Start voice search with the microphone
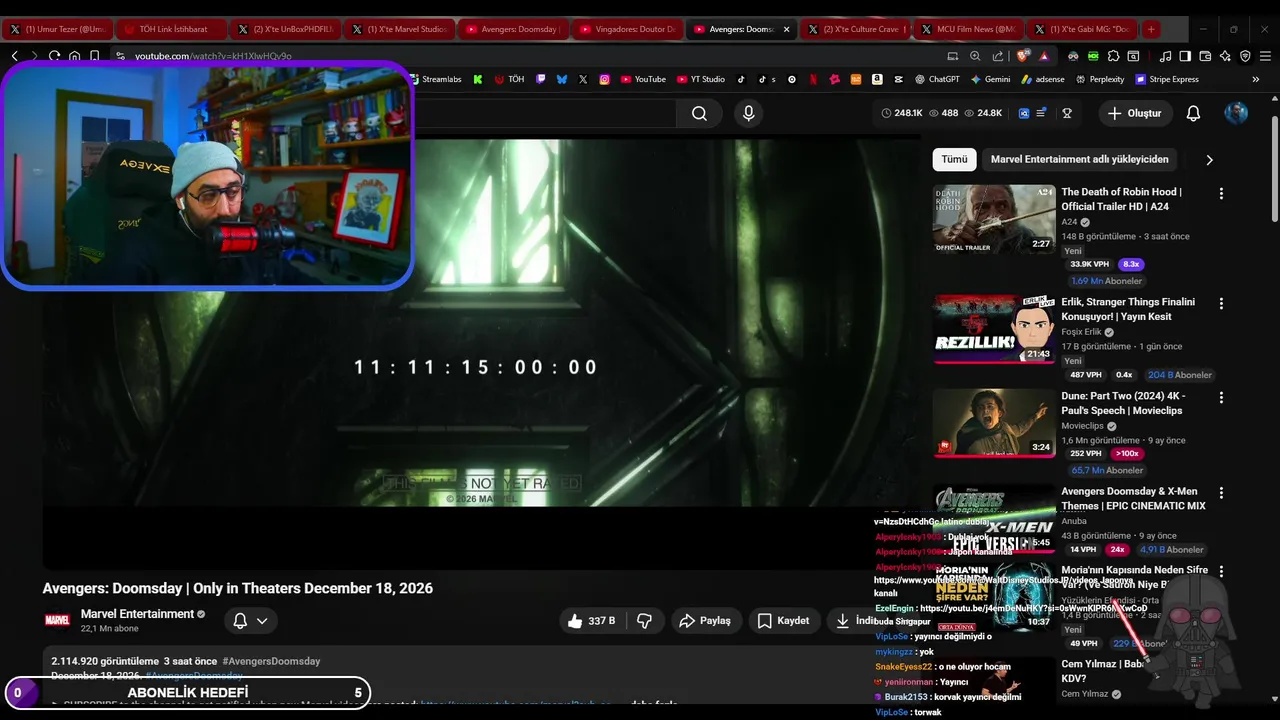The width and height of the screenshot is (1280, 720). click(748, 113)
